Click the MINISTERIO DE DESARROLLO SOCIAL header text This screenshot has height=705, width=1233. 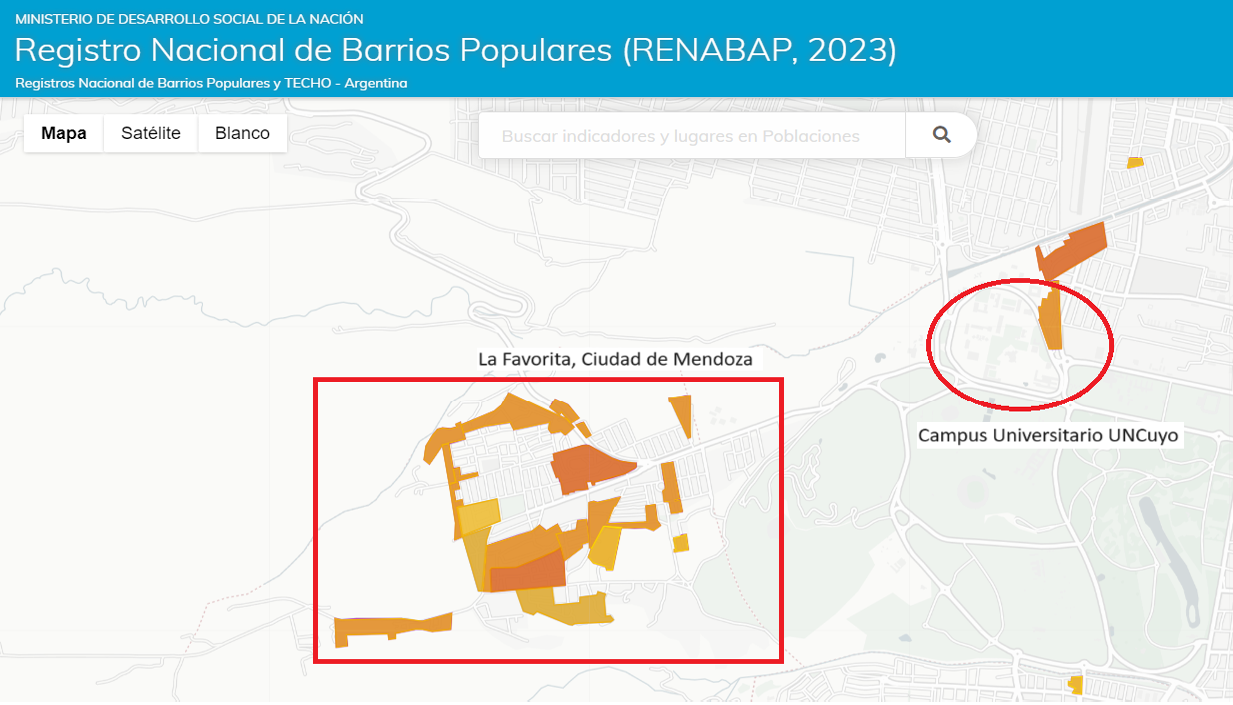[186, 17]
